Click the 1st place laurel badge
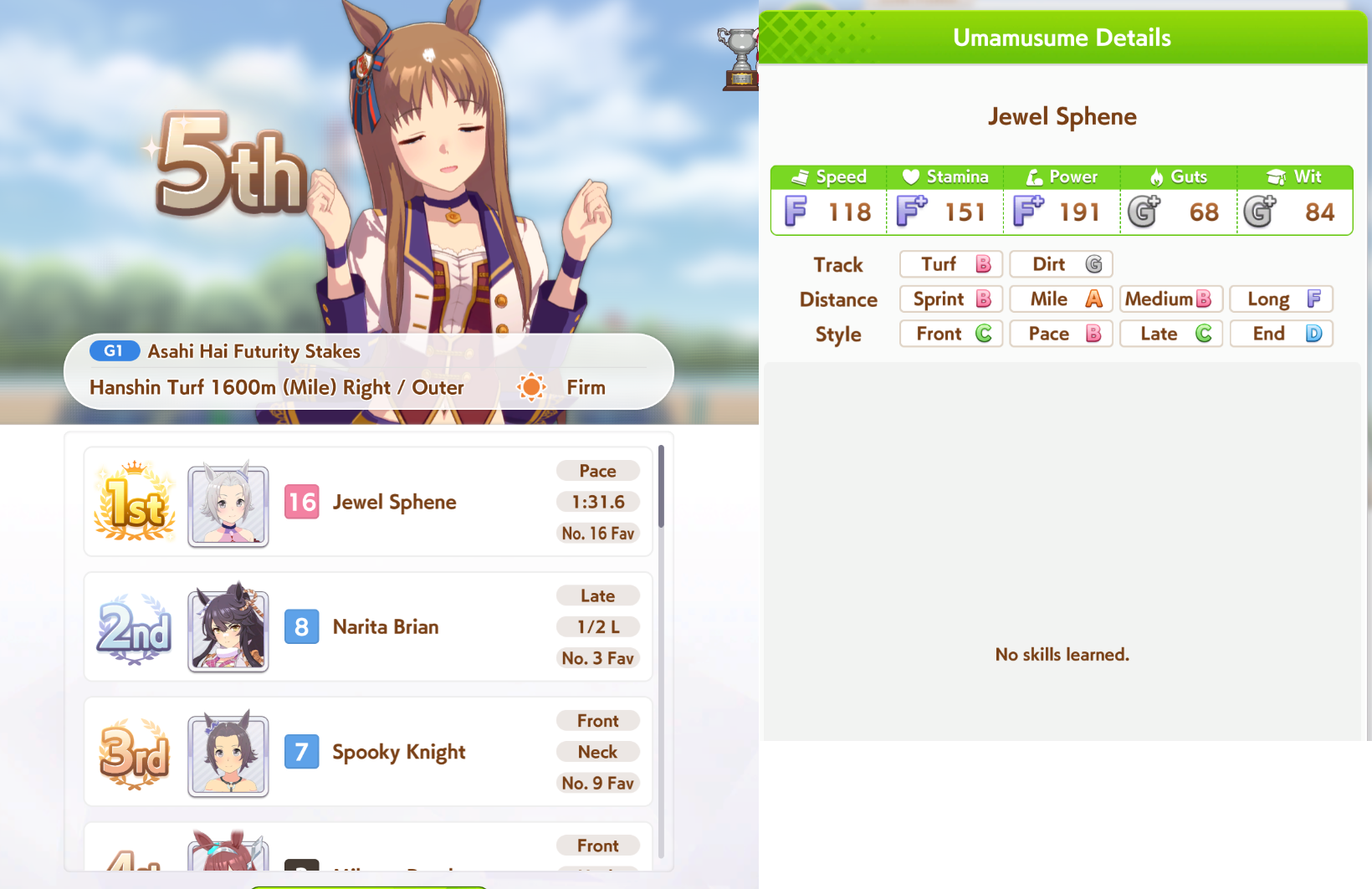The width and height of the screenshot is (1372, 889). point(135,501)
